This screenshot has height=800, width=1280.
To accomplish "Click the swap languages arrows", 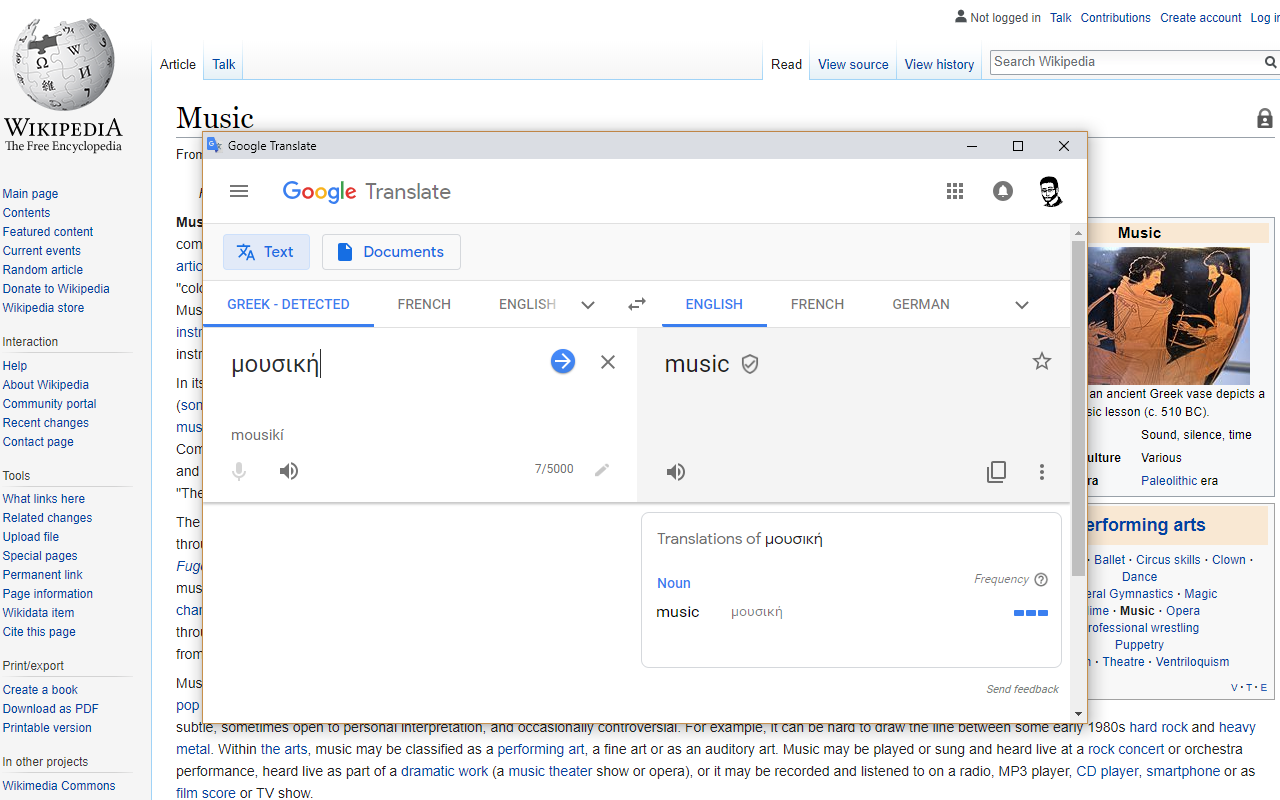I will pos(636,303).
